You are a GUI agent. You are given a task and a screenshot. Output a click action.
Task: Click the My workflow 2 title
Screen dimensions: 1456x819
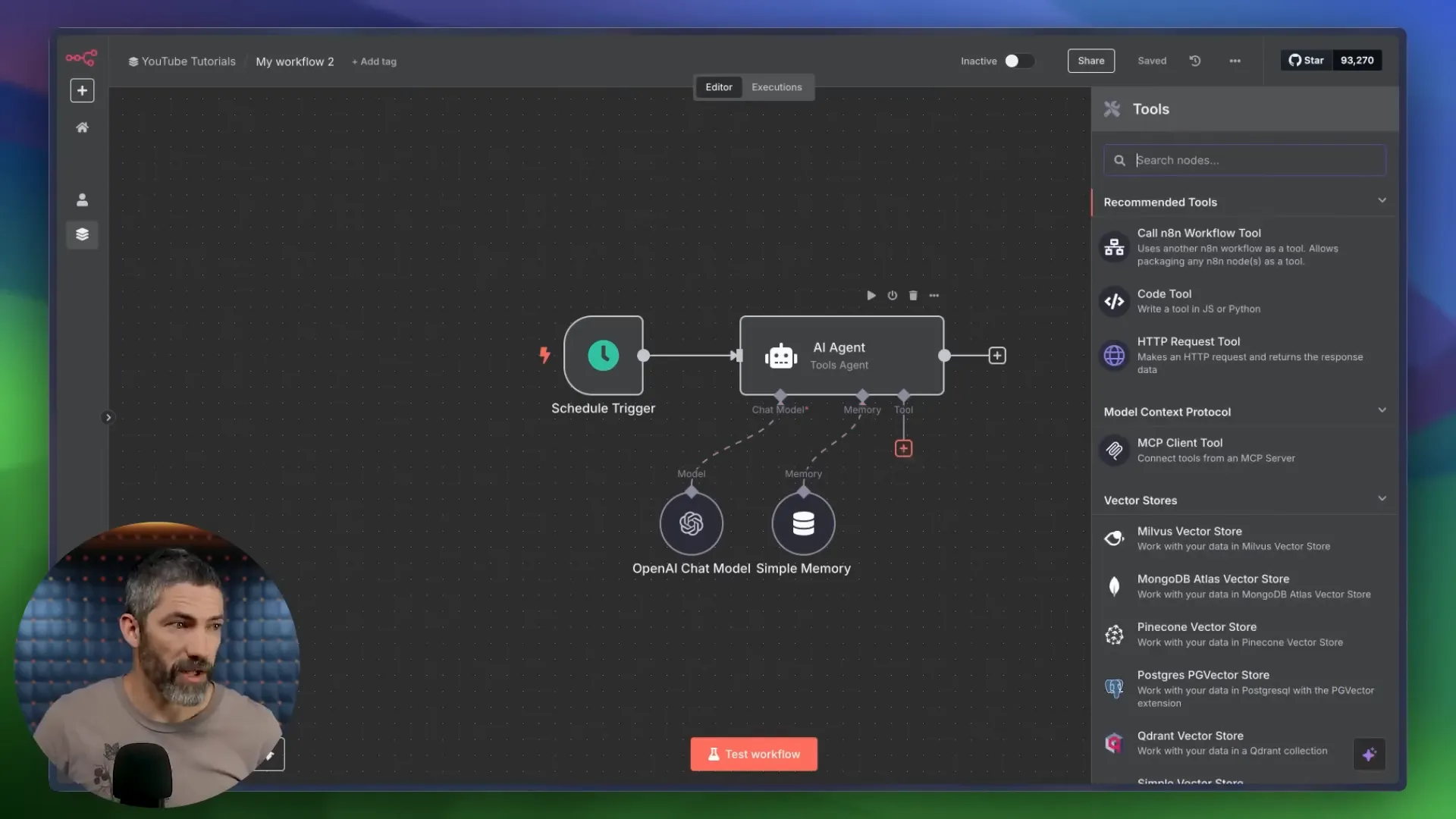295,61
